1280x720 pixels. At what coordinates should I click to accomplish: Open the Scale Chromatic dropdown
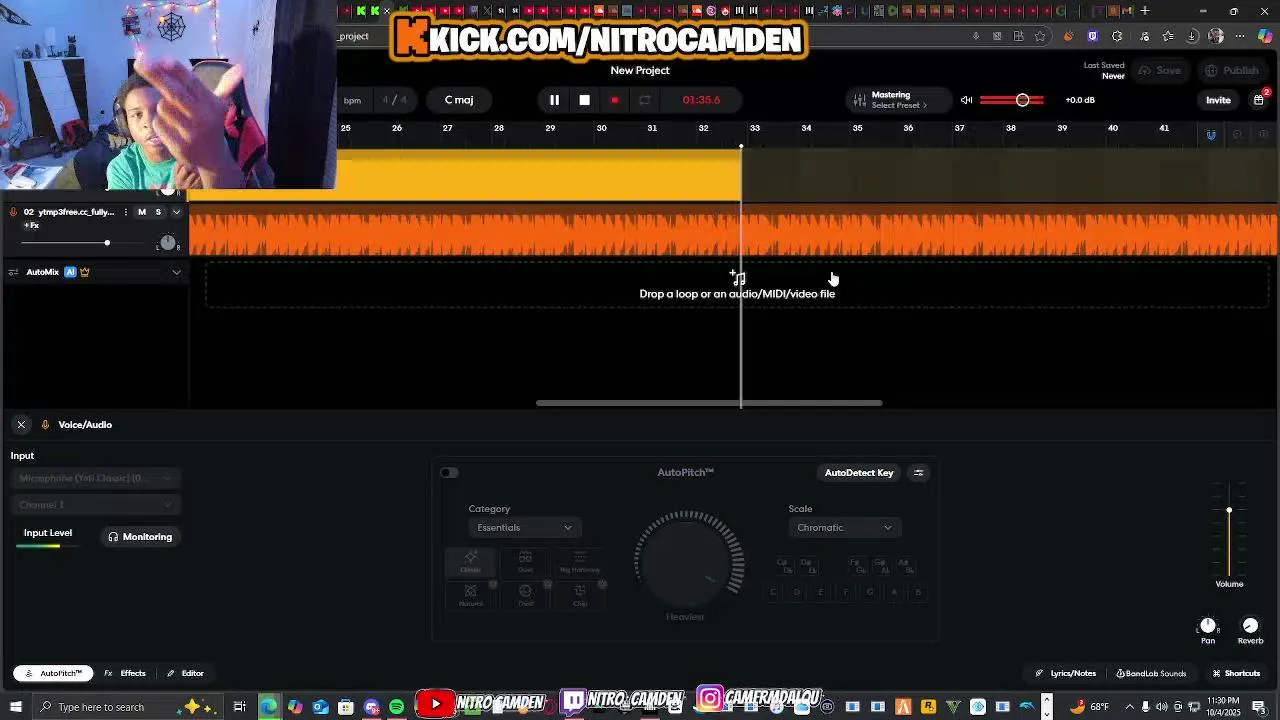click(x=843, y=528)
